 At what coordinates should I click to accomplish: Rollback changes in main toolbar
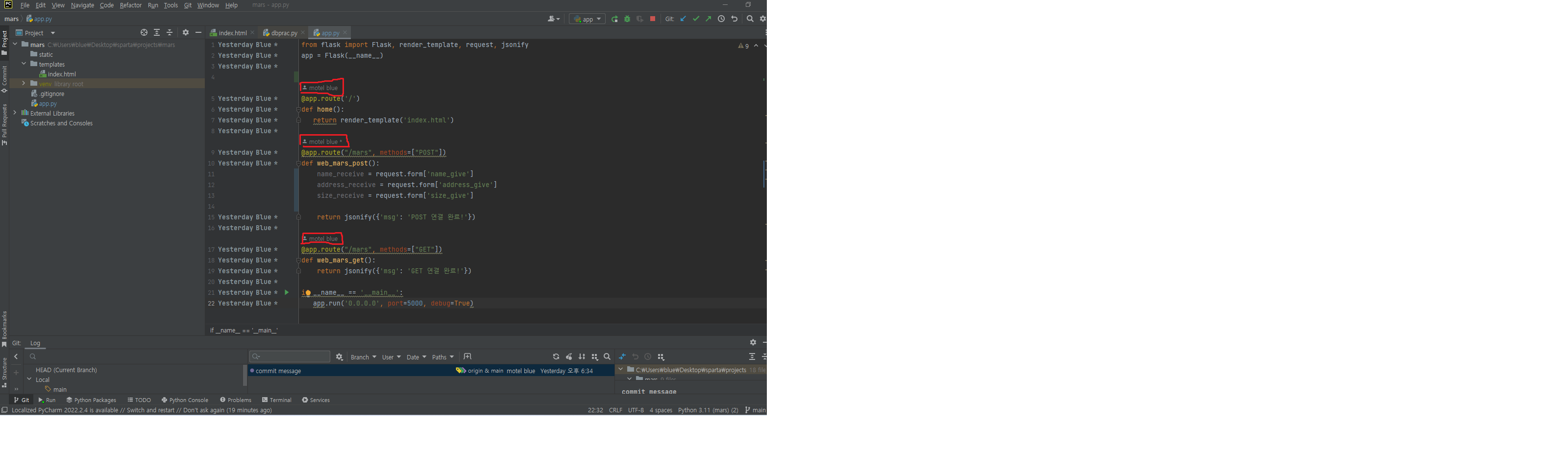[x=734, y=19]
